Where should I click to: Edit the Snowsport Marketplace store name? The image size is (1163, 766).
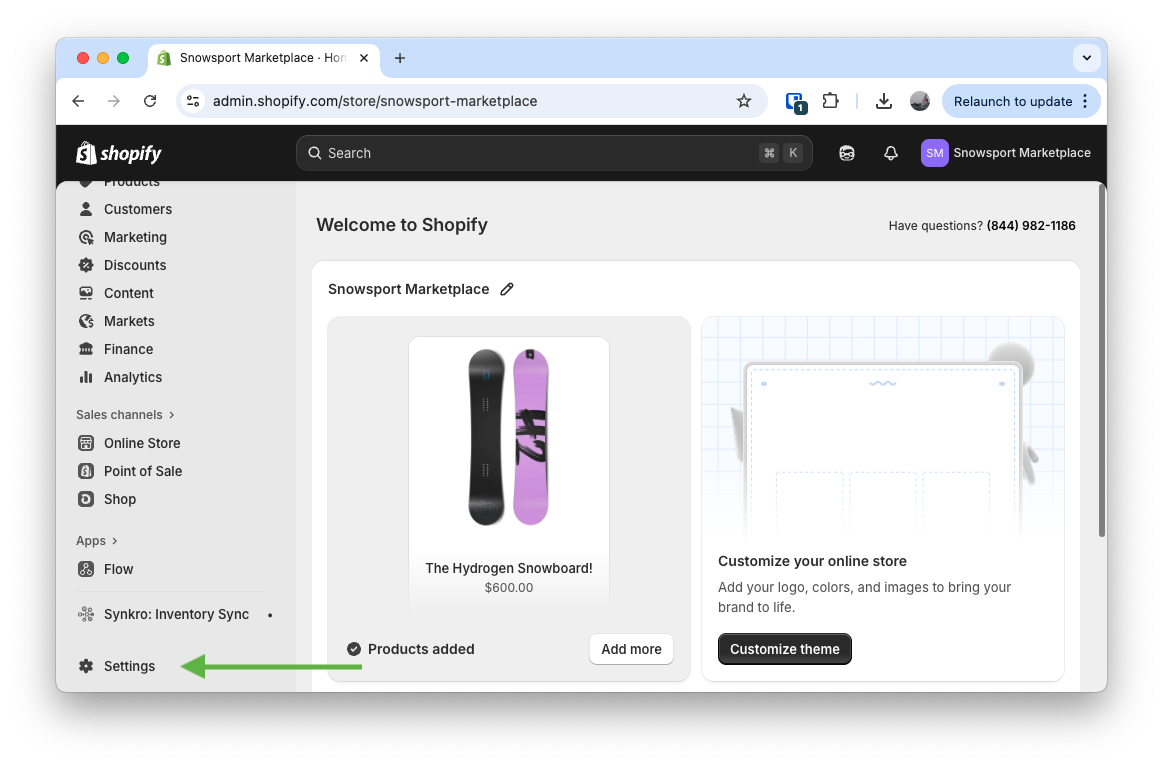click(507, 289)
